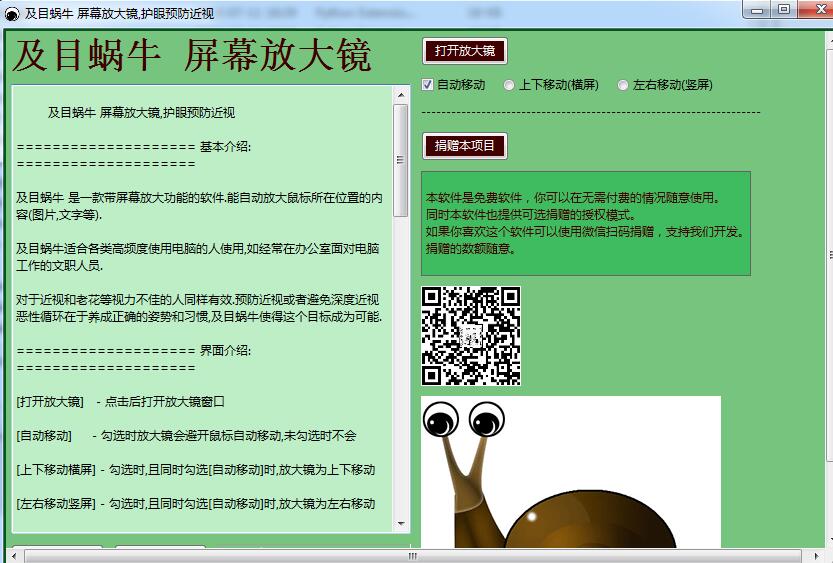This screenshot has width=833, height=563.
Task: Close the 及目蜗牛 window
Action: pos(815,10)
